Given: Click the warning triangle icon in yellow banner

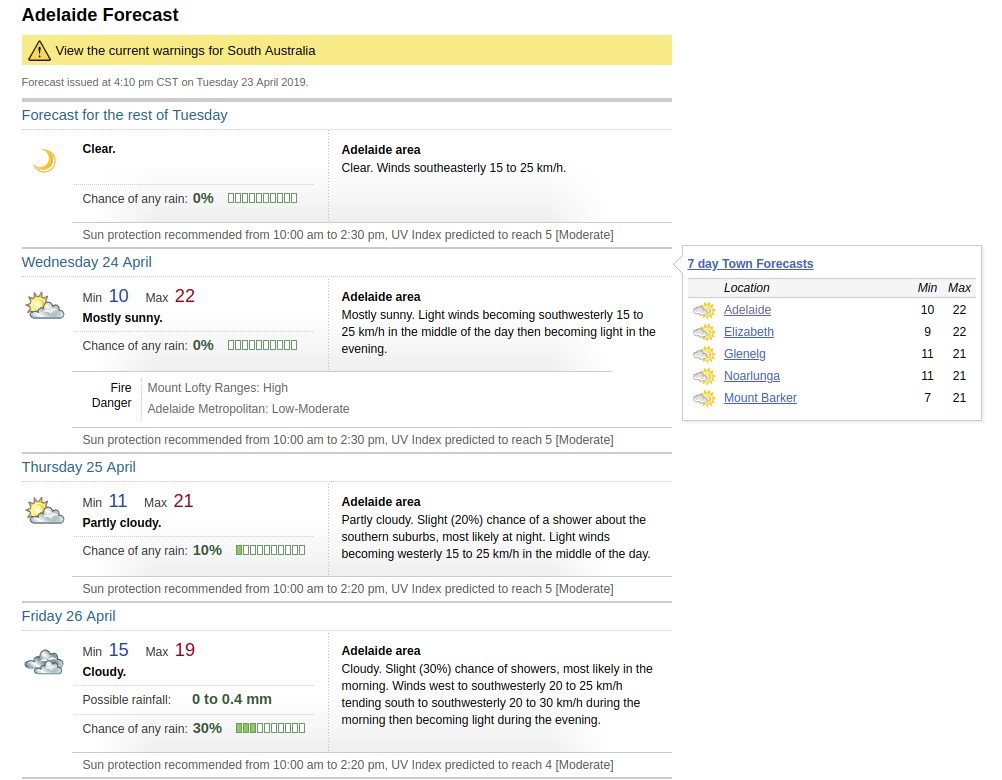Looking at the screenshot, I should (x=39, y=50).
